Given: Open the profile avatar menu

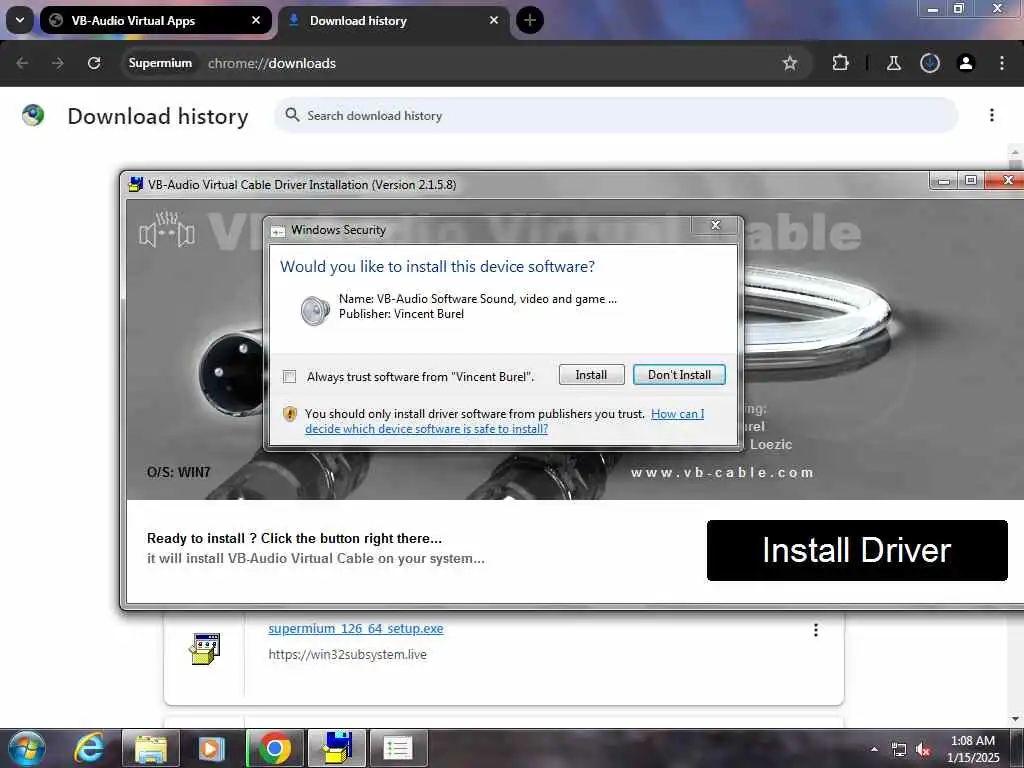Looking at the screenshot, I should coord(965,63).
